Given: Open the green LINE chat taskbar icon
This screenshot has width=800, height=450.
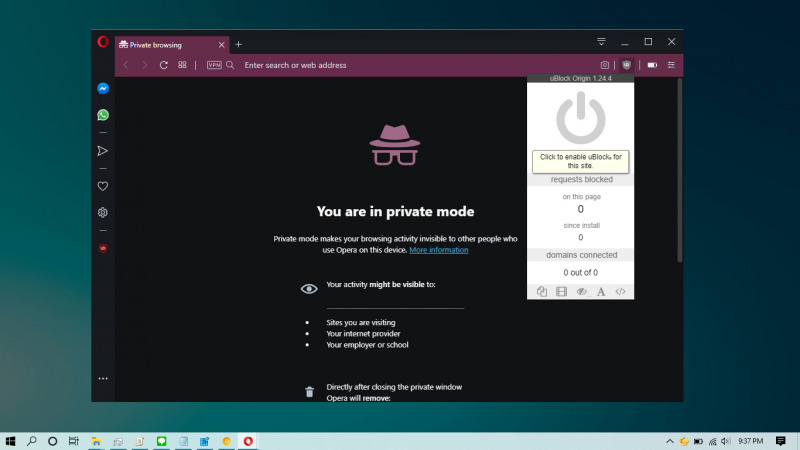Looking at the screenshot, I should [x=161, y=441].
